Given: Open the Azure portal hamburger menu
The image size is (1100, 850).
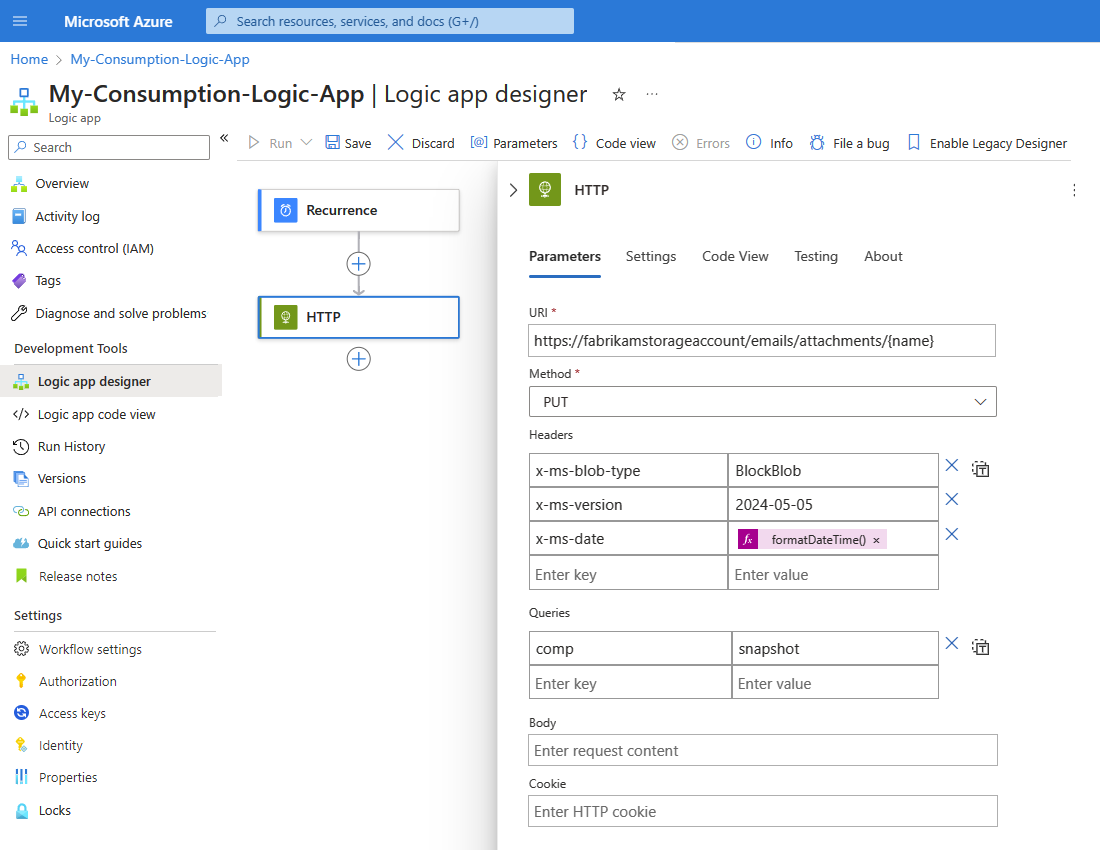Looking at the screenshot, I should point(20,21).
